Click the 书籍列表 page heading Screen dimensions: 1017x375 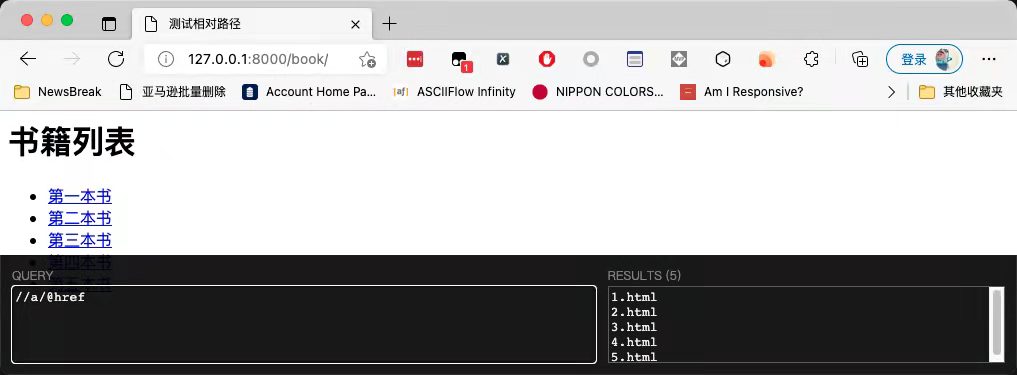(72, 143)
